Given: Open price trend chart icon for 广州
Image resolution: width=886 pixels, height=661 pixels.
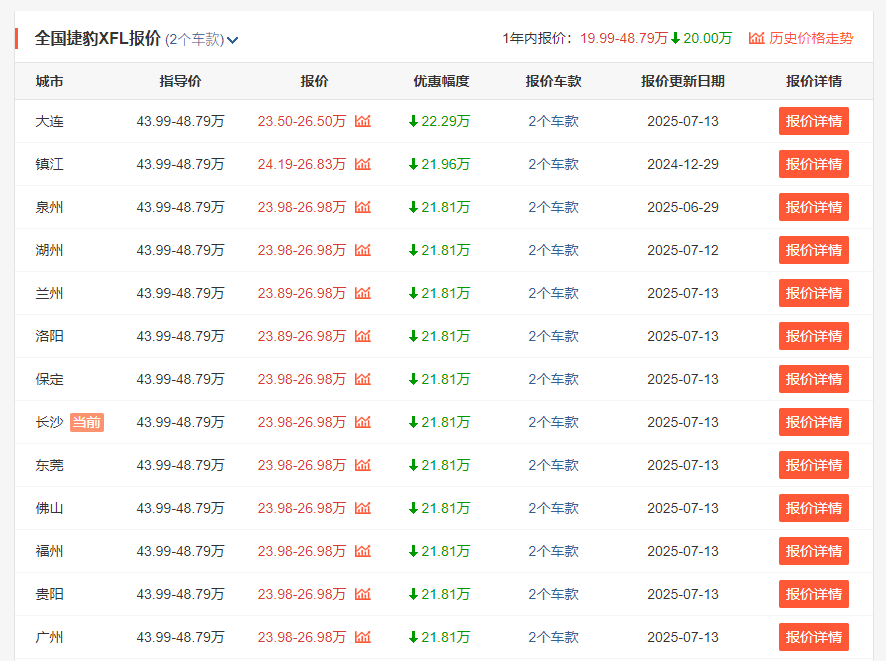Looking at the screenshot, I should pyautogui.click(x=363, y=636).
